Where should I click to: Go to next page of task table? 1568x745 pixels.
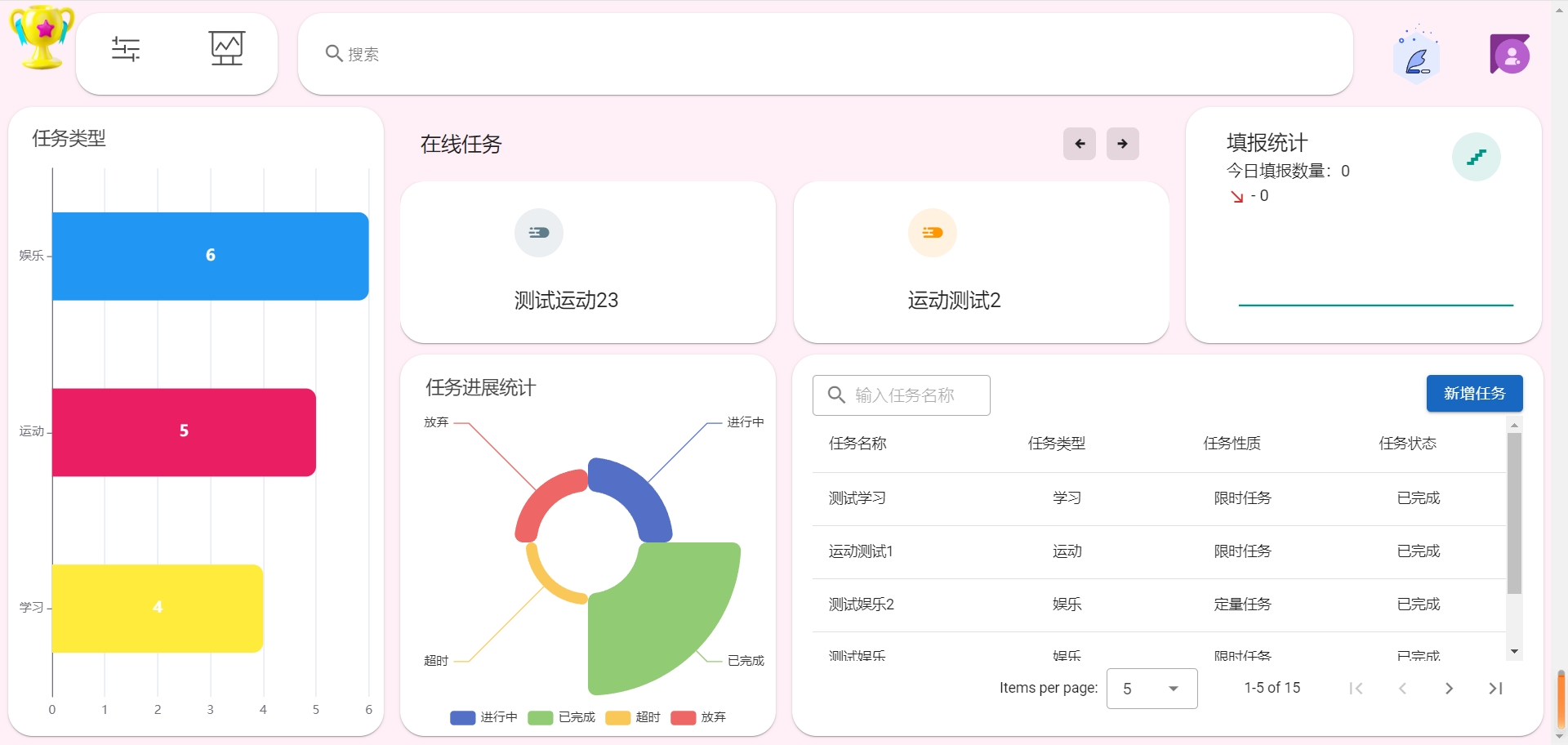pos(1449,689)
